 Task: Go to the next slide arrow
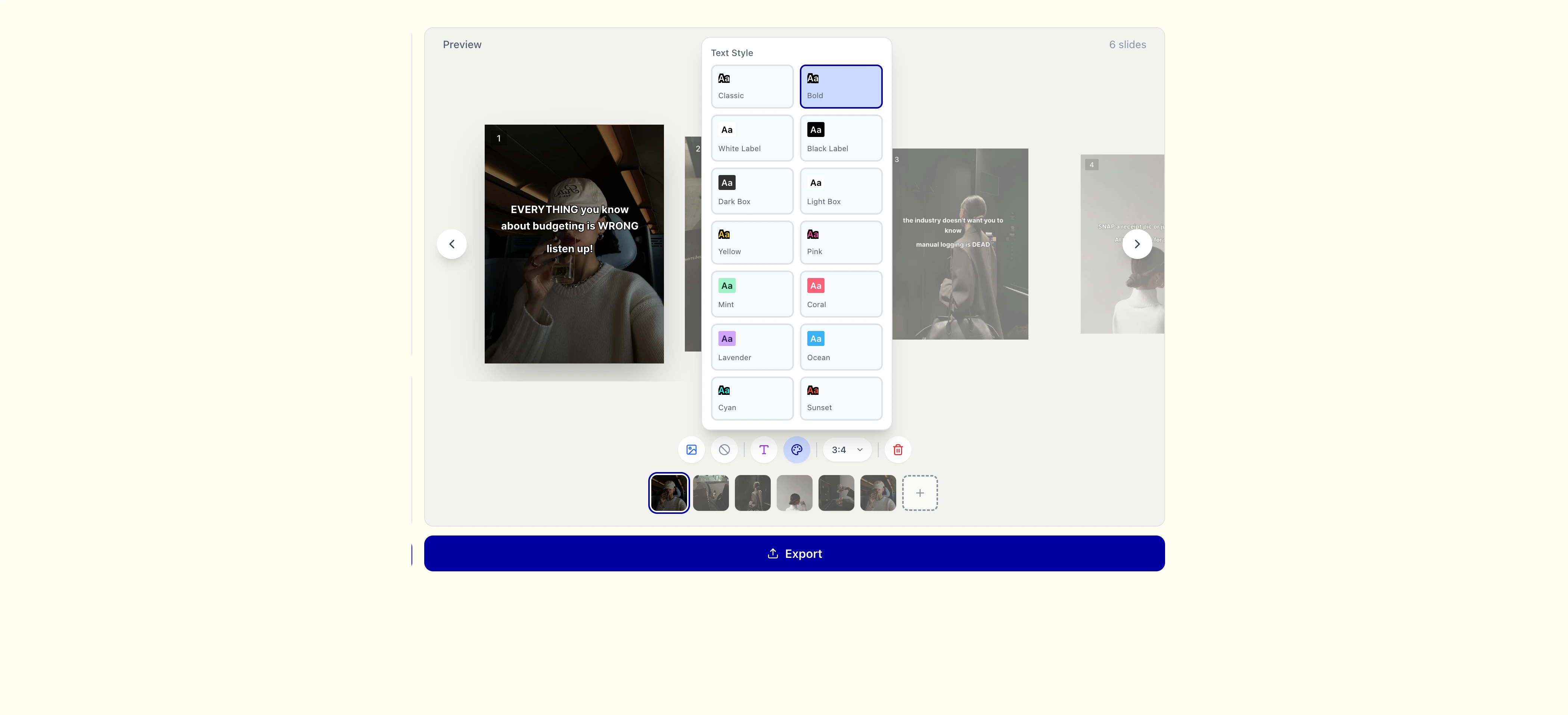[1137, 244]
